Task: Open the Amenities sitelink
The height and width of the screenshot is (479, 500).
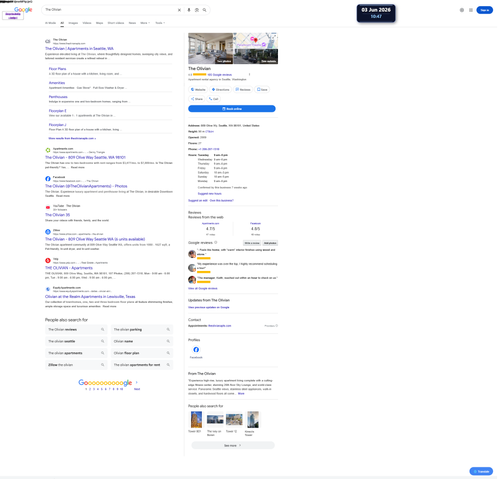Action: pos(57,83)
